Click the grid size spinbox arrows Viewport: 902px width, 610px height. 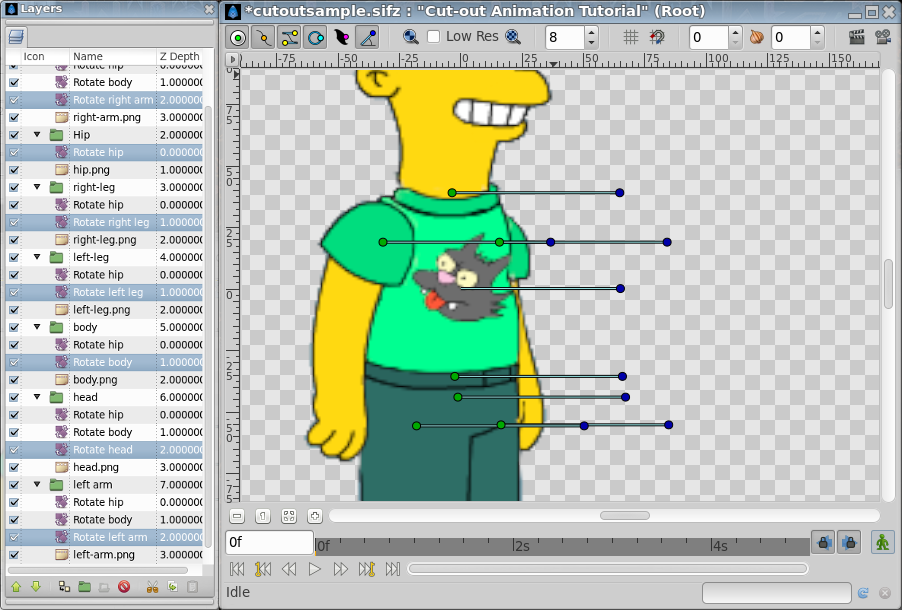pyautogui.click(x=735, y=37)
